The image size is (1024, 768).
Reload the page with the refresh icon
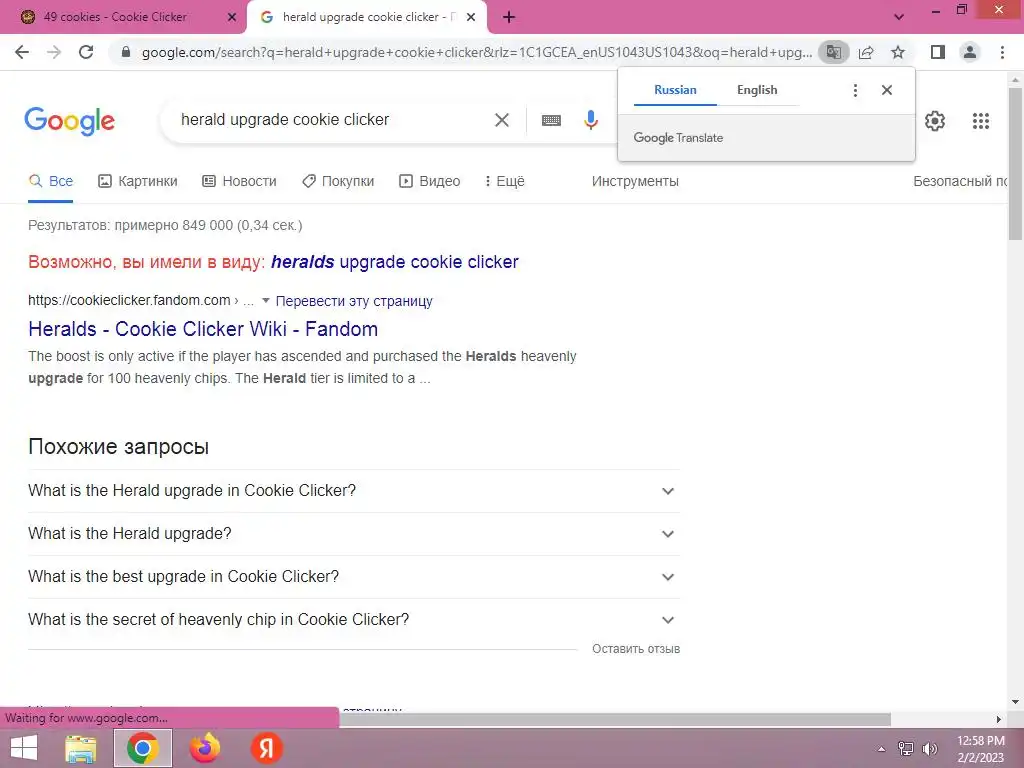(x=86, y=52)
